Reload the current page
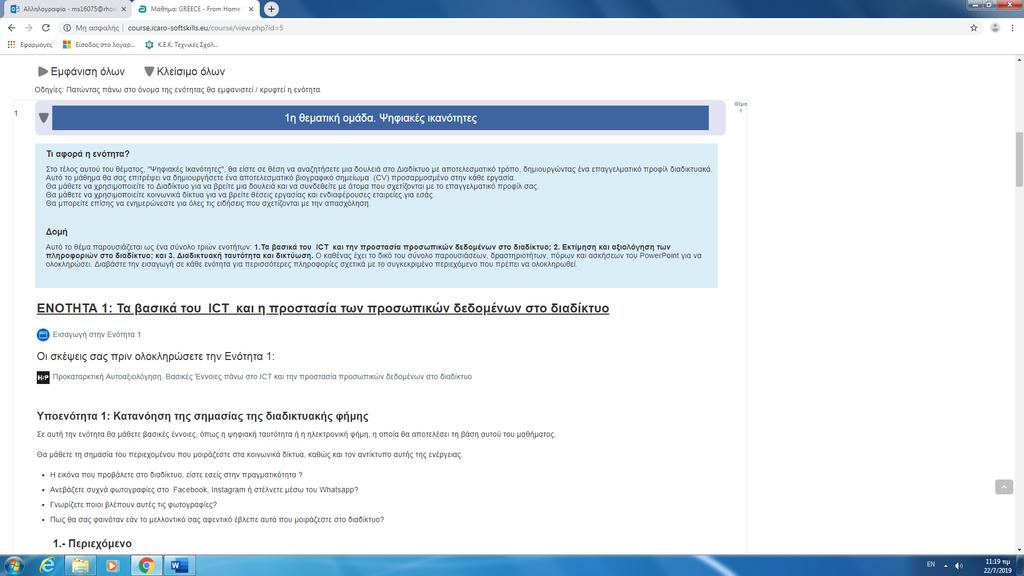The image size is (1024, 576). coord(46,28)
